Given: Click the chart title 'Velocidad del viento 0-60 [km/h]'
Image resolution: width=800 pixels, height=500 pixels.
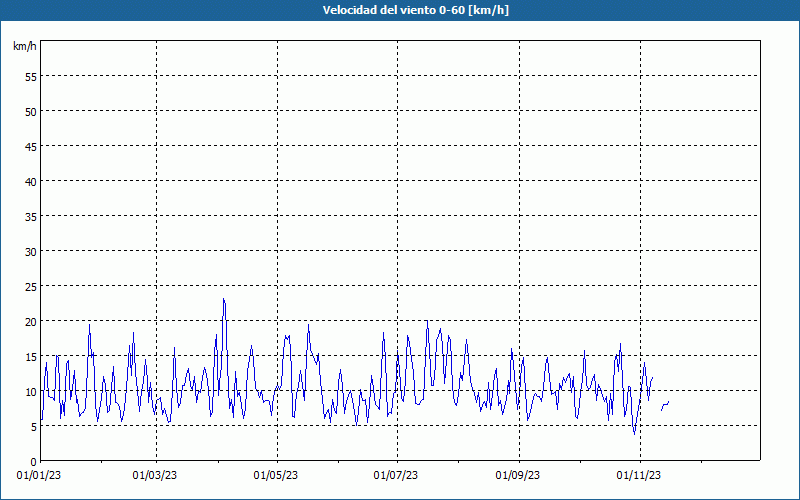Looking at the screenshot, I should pos(415,10).
